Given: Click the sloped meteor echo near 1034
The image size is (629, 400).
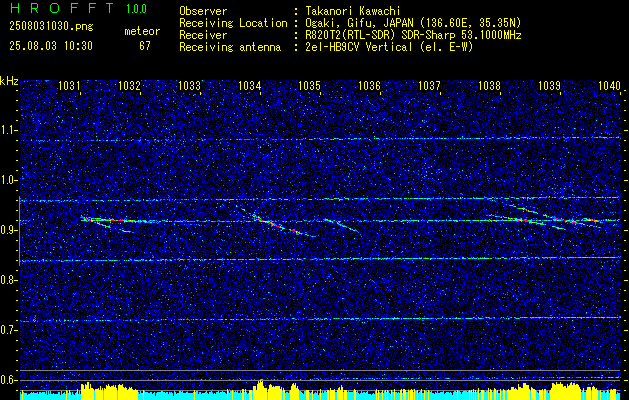Looking at the screenshot, I should click(277, 222).
